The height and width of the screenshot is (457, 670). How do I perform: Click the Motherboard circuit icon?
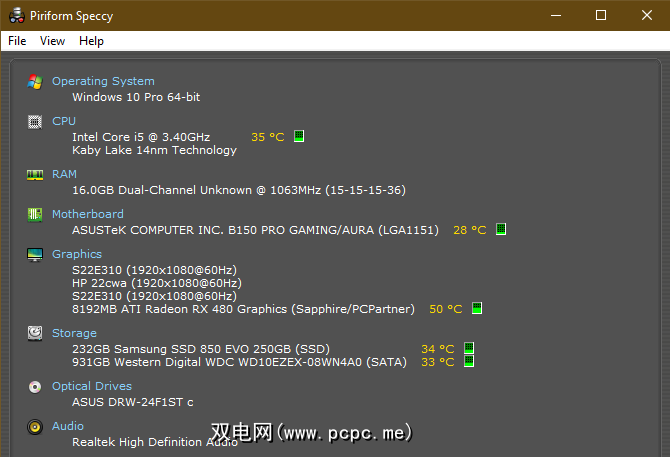(x=35, y=214)
